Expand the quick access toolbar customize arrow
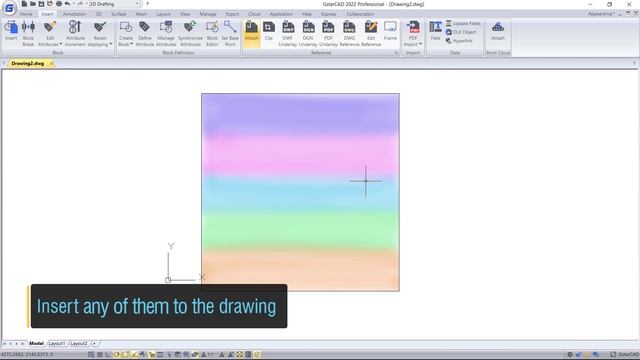 147,4
